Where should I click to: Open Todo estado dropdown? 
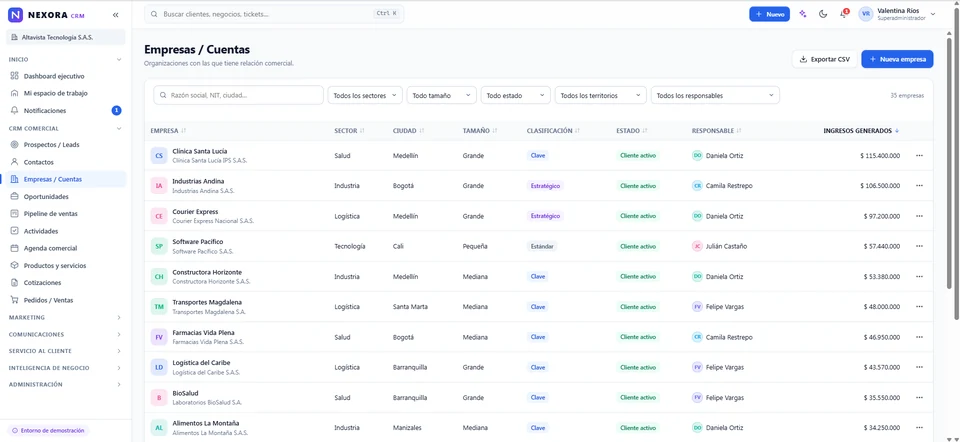tap(516, 96)
